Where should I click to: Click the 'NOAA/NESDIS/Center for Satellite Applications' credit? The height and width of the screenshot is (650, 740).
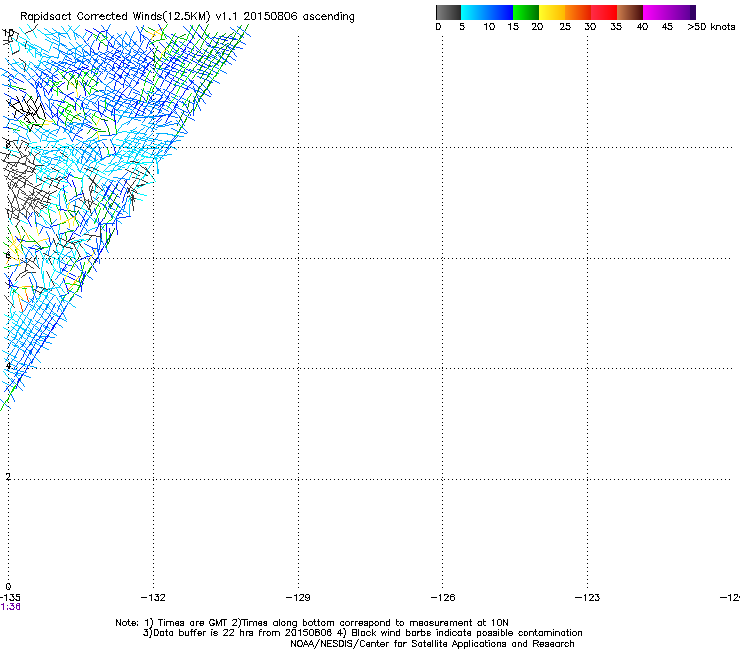(400, 644)
